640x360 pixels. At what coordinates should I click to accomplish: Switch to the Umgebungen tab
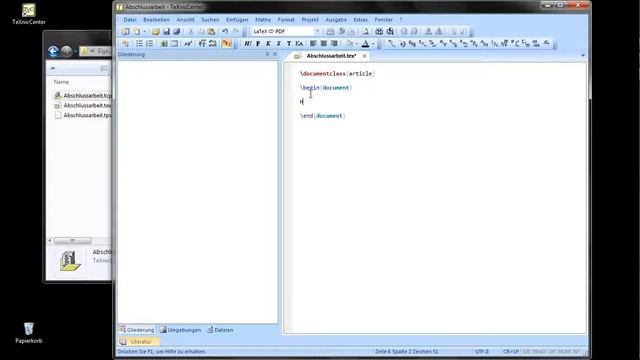[180, 330]
